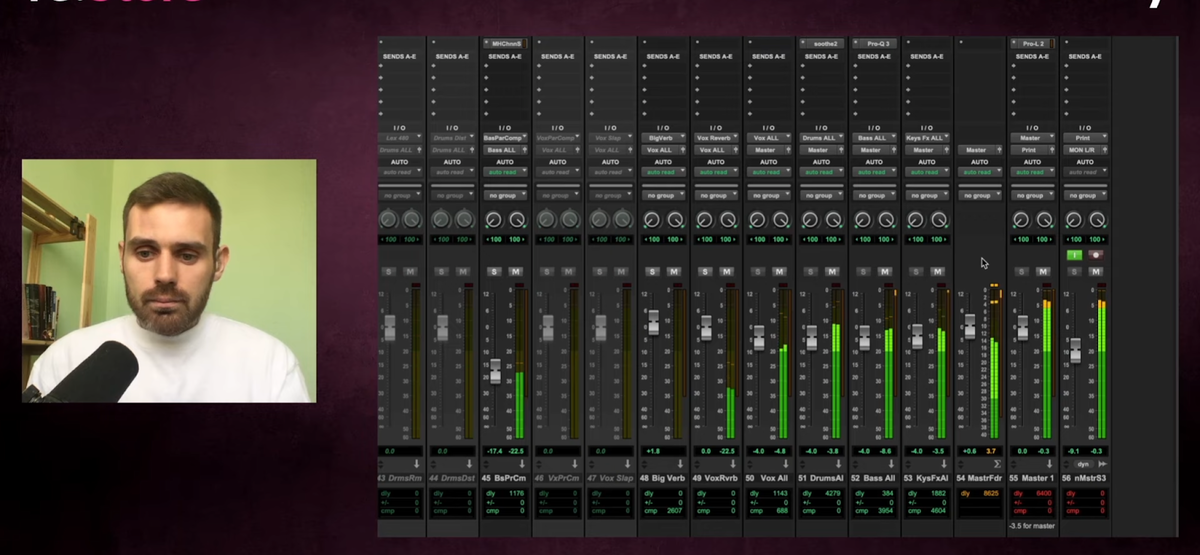The height and width of the screenshot is (555, 1200).
Task: Click the -17.4 volume value on BsPrCm
Action: (x=494, y=451)
